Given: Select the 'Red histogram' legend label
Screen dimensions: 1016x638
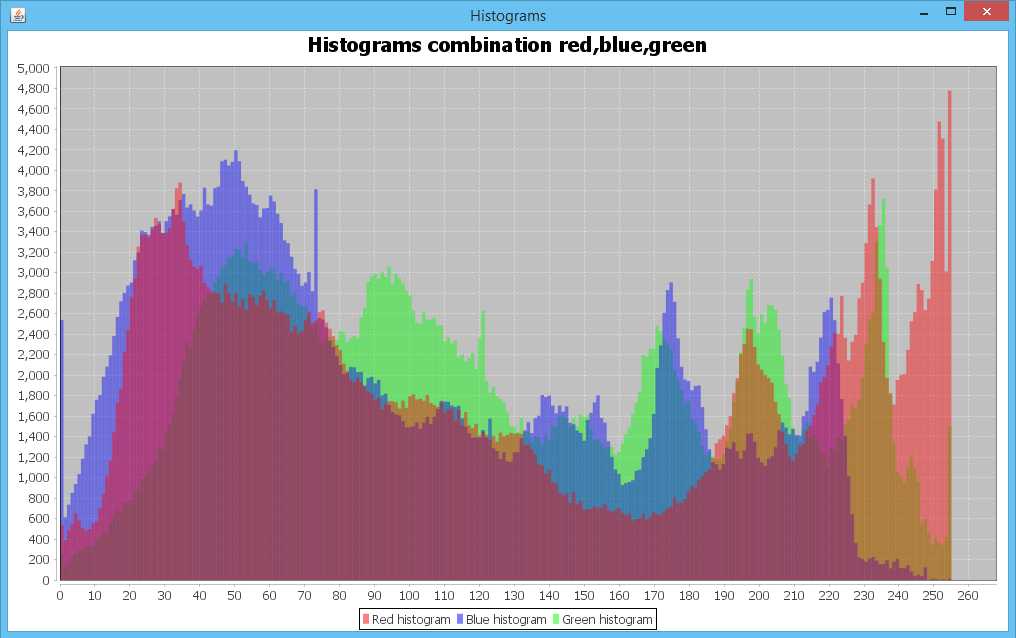Looking at the screenshot, I should pos(410,619).
